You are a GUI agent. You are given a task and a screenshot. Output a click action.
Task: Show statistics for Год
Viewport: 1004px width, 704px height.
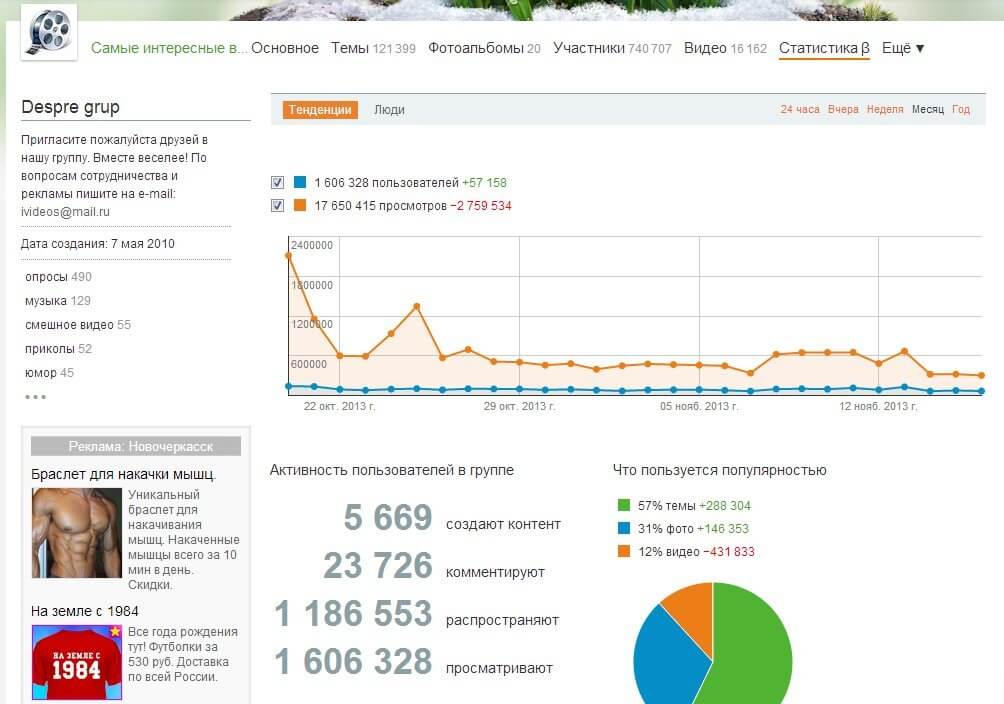[x=960, y=110]
